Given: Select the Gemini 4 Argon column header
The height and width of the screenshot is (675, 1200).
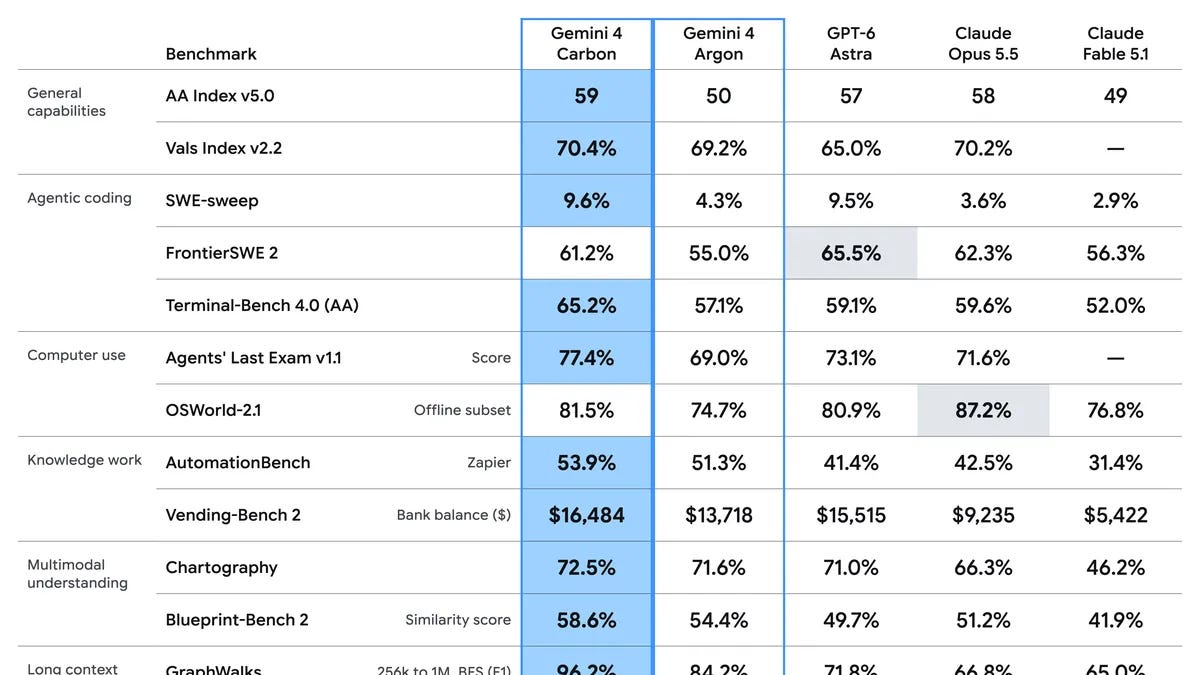Looking at the screenshot, I should point(719,44).
